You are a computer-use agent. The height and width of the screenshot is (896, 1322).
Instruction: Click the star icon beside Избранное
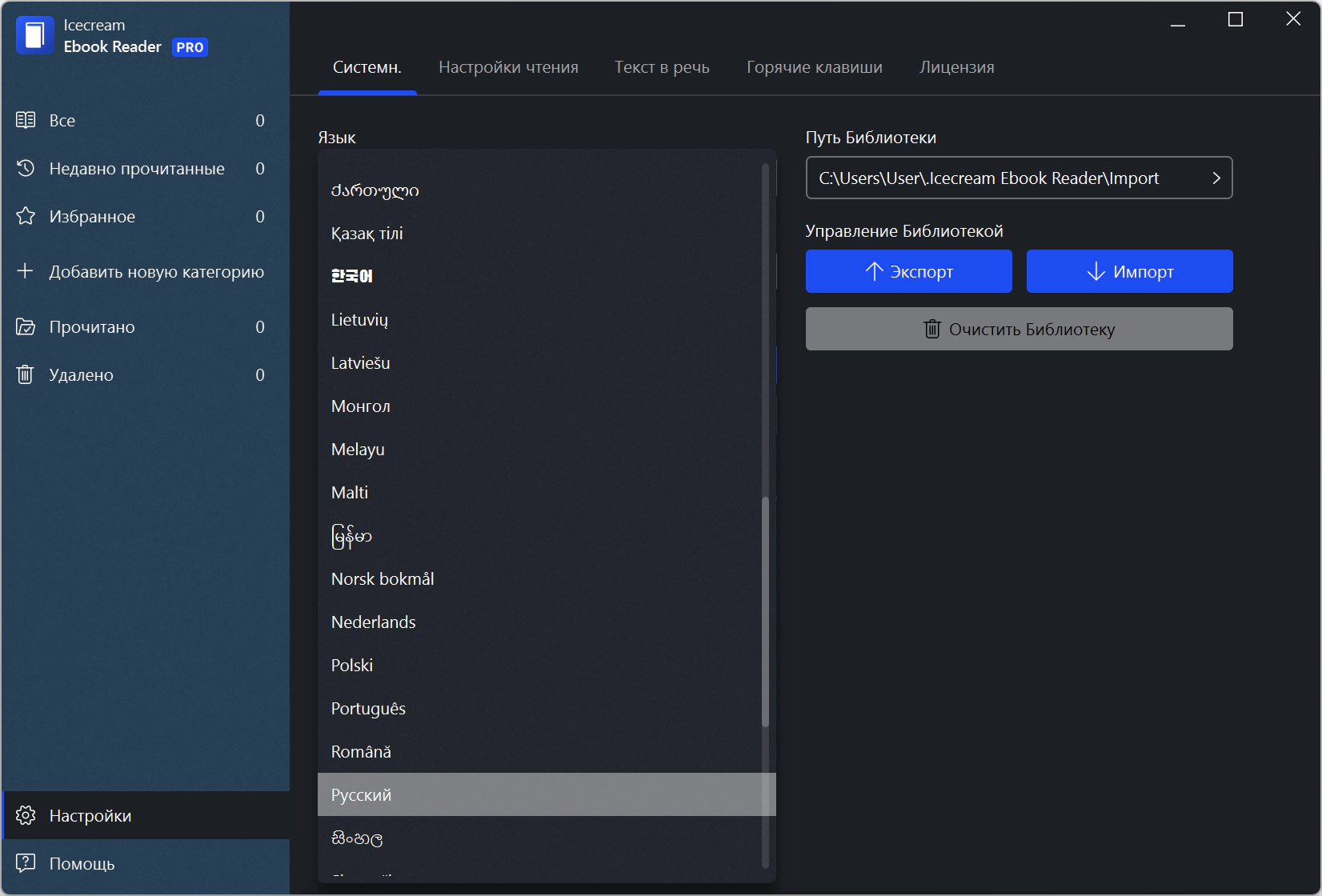(x=26, y=216)
